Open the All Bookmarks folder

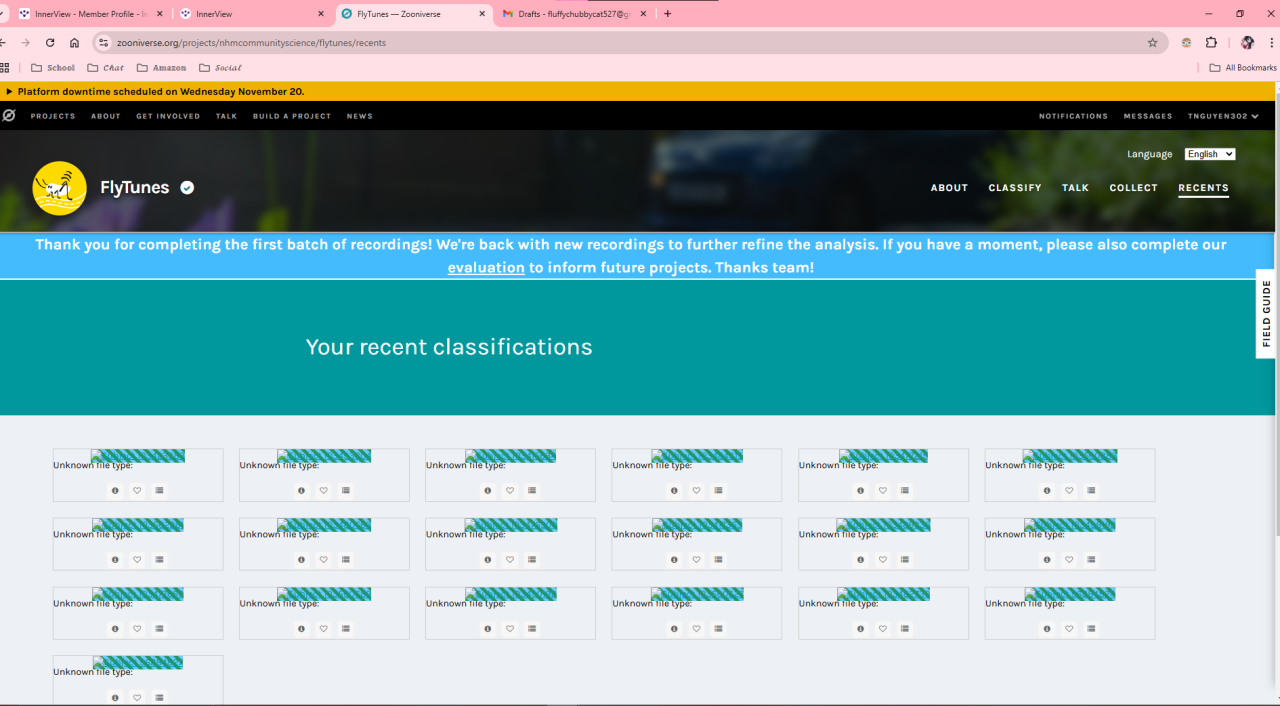pos(1243,68)
